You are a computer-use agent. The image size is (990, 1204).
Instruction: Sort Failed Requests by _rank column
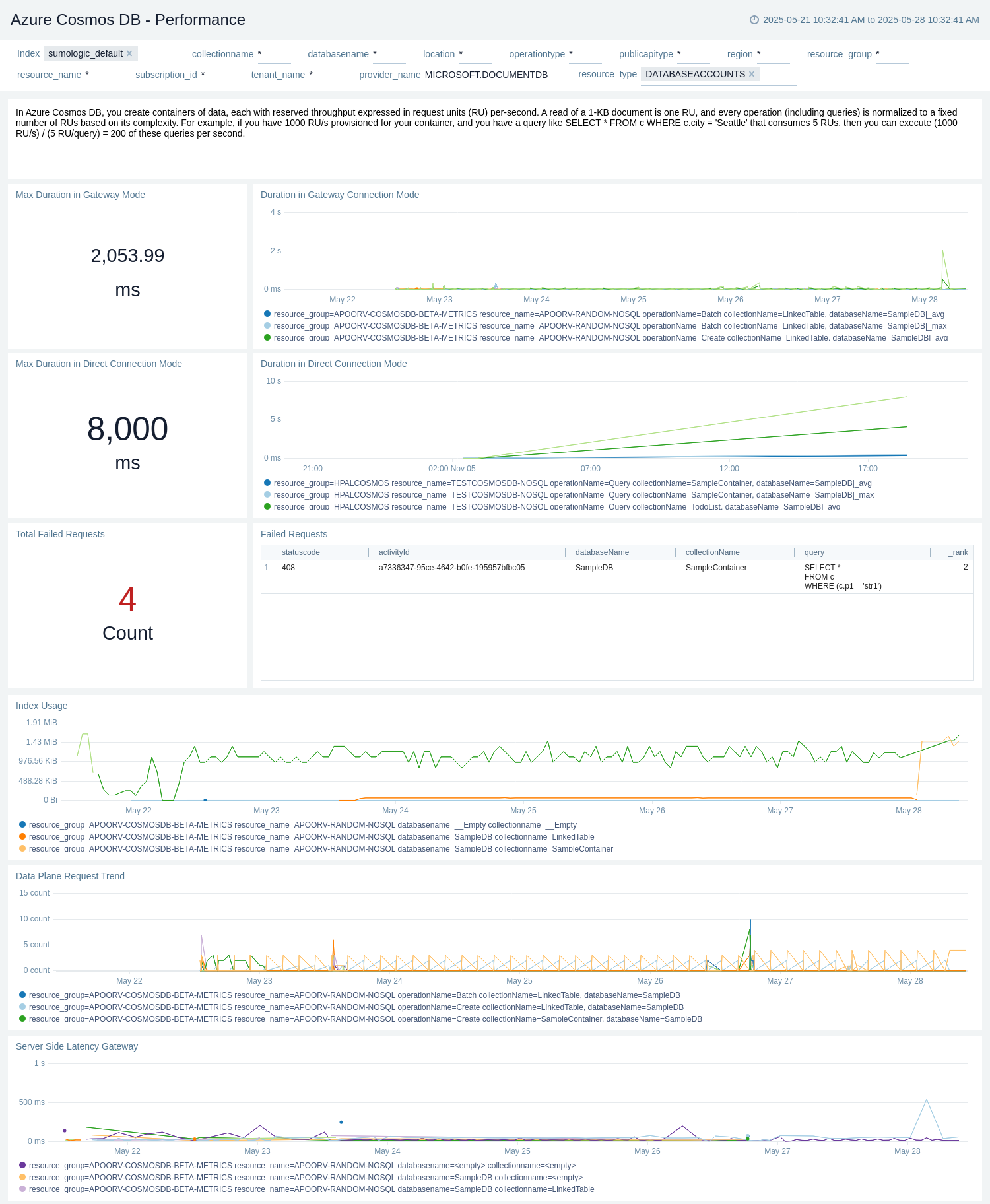click(x=958, y=552)
